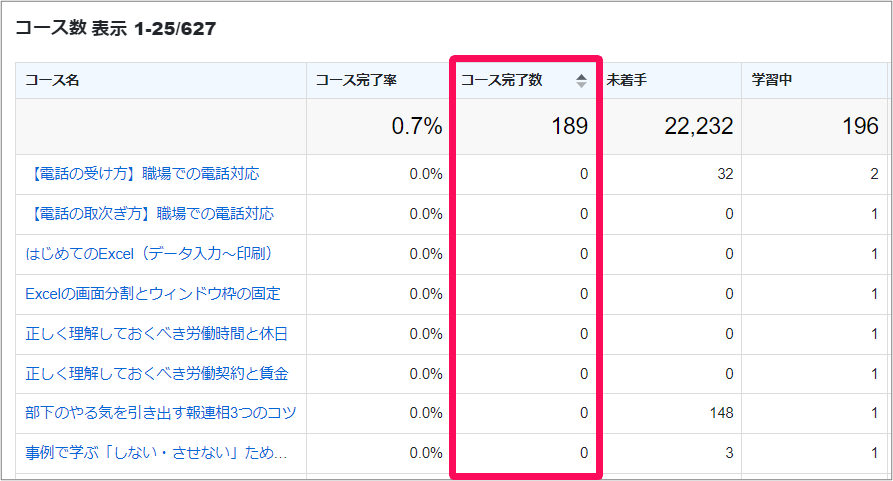Select 未着手 value 0 in 労働時間と休日 row
893x481 pixels.
tap(729, 334)
